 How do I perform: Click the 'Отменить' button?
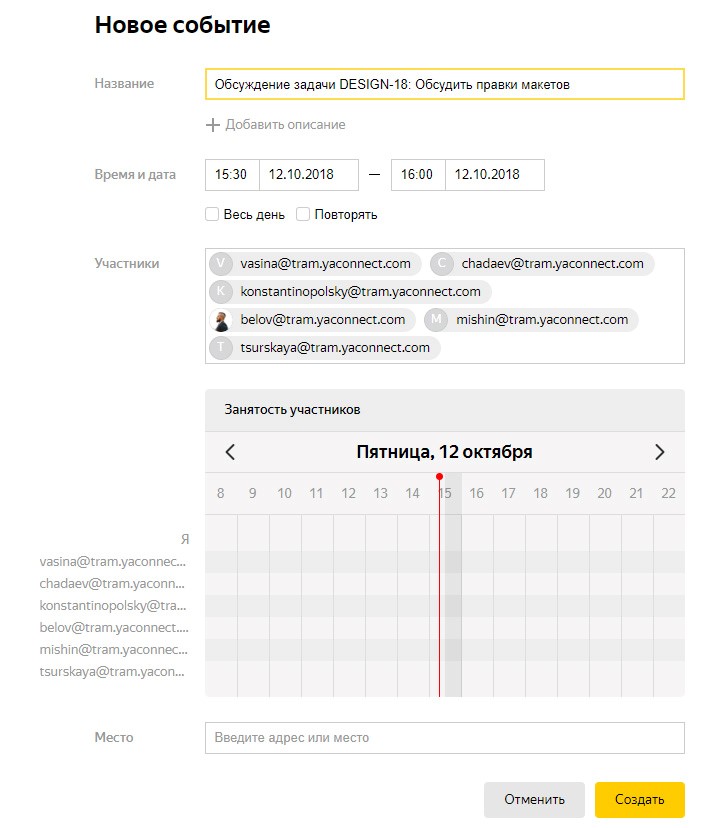pos(534,799)
